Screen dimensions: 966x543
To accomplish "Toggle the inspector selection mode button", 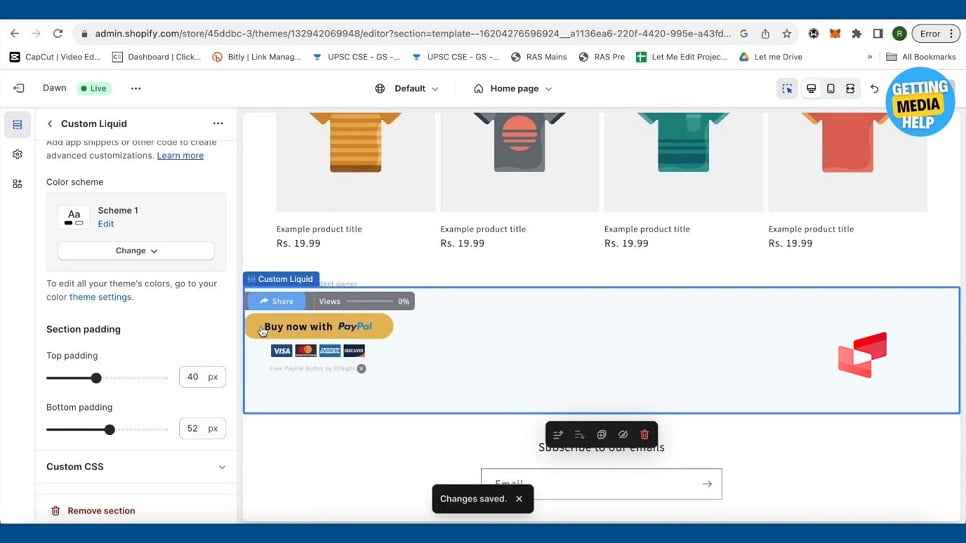I will pos(787,89).
